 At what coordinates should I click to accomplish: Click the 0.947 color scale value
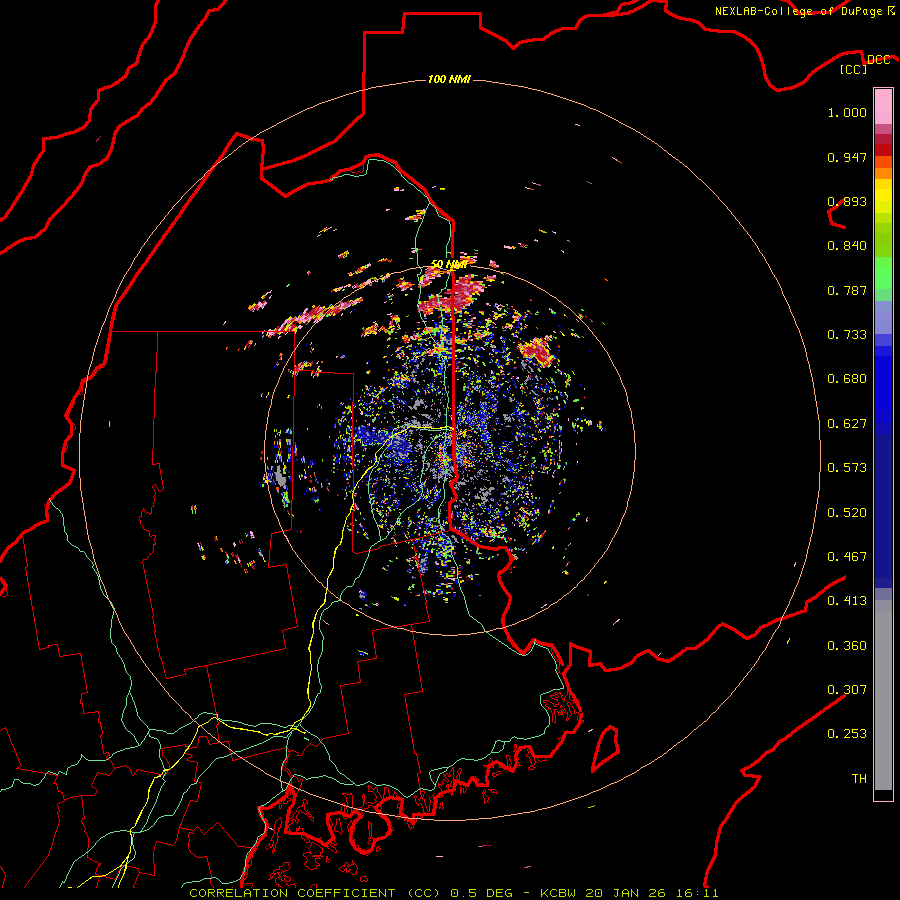[x=847, y=157]
